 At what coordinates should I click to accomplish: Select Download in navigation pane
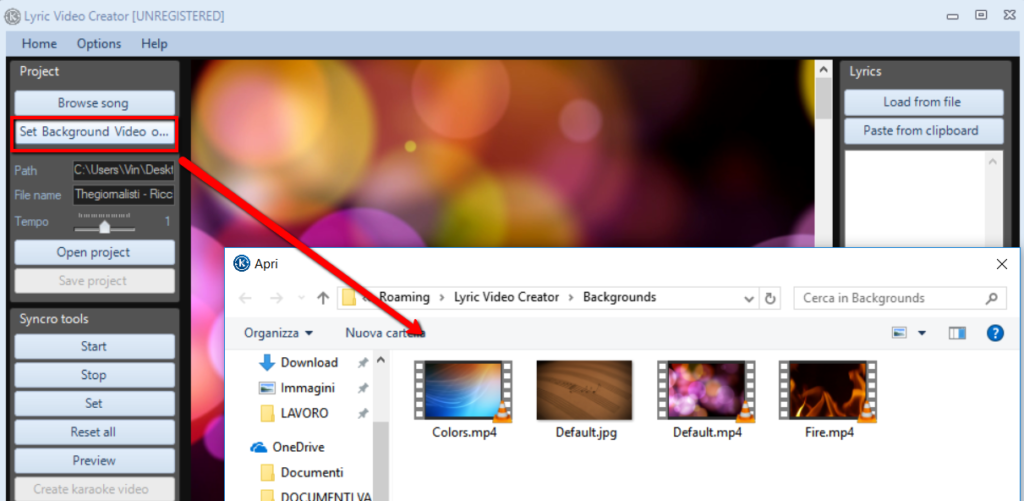point(309,363)
